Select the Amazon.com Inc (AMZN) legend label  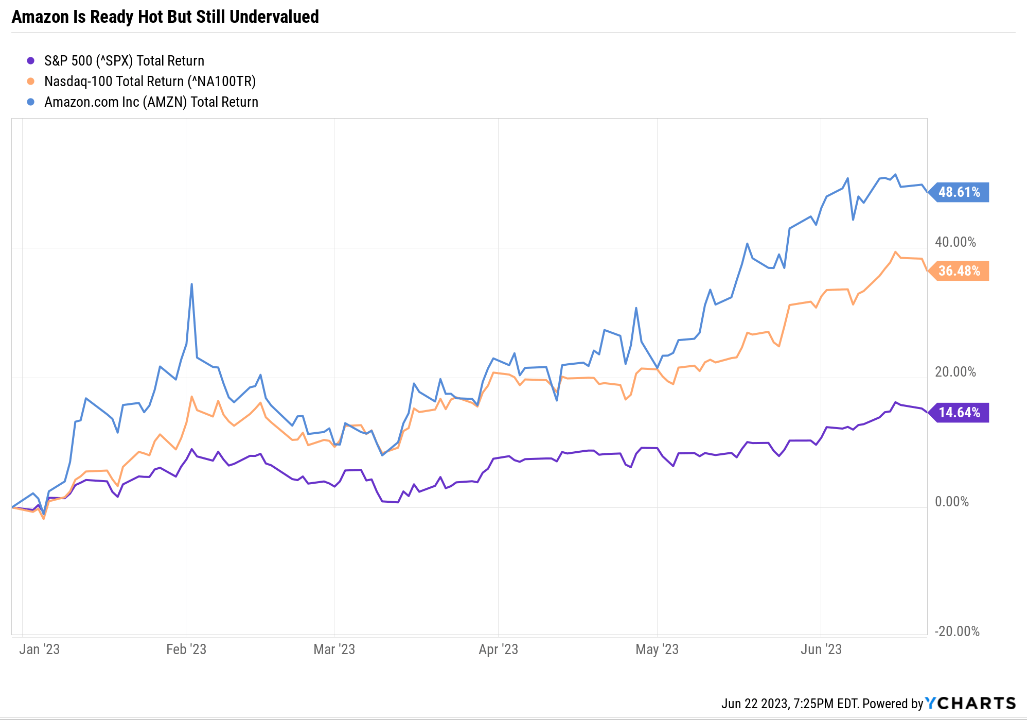click(151, 102)
